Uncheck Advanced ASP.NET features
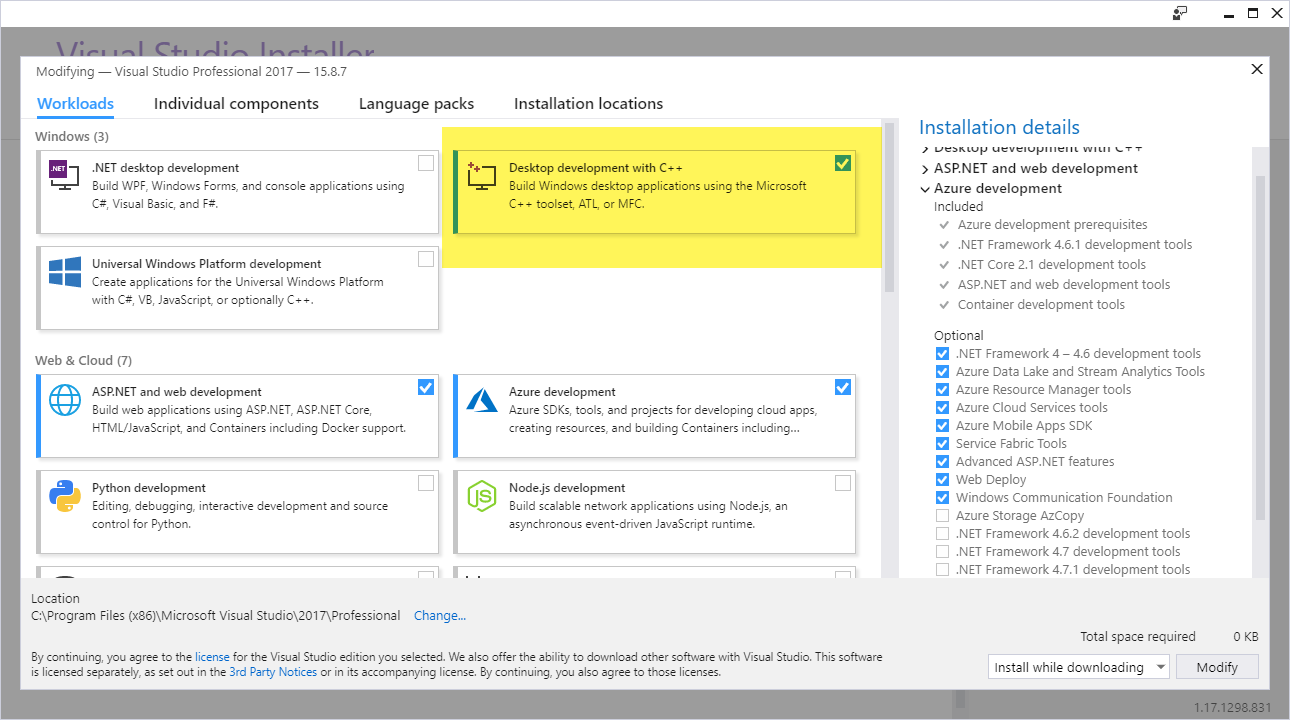1290x720 pixels. click(x=942, y=462)
